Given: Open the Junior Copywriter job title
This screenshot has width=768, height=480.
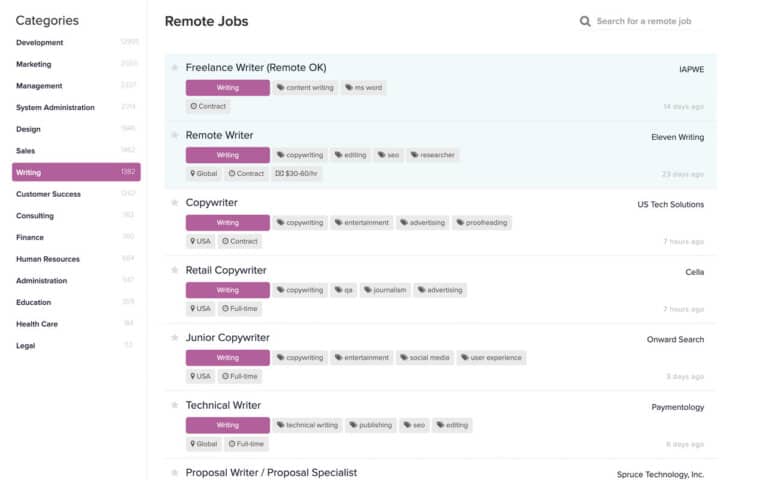Looking at the screenshot, I should pos(227,338).
